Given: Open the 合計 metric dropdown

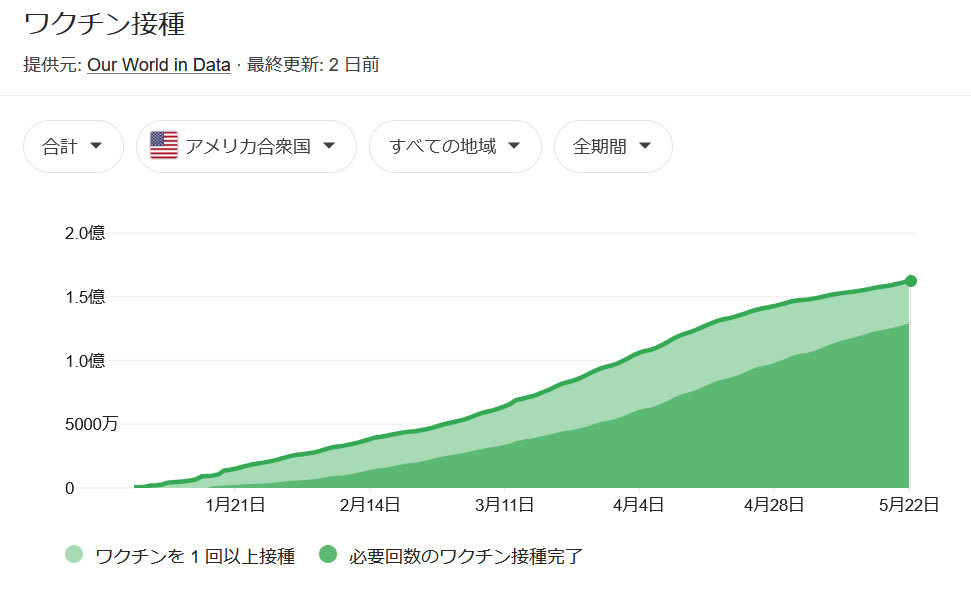Looking at the screenshot, I should pyautogui.click(x=73, y=146).
